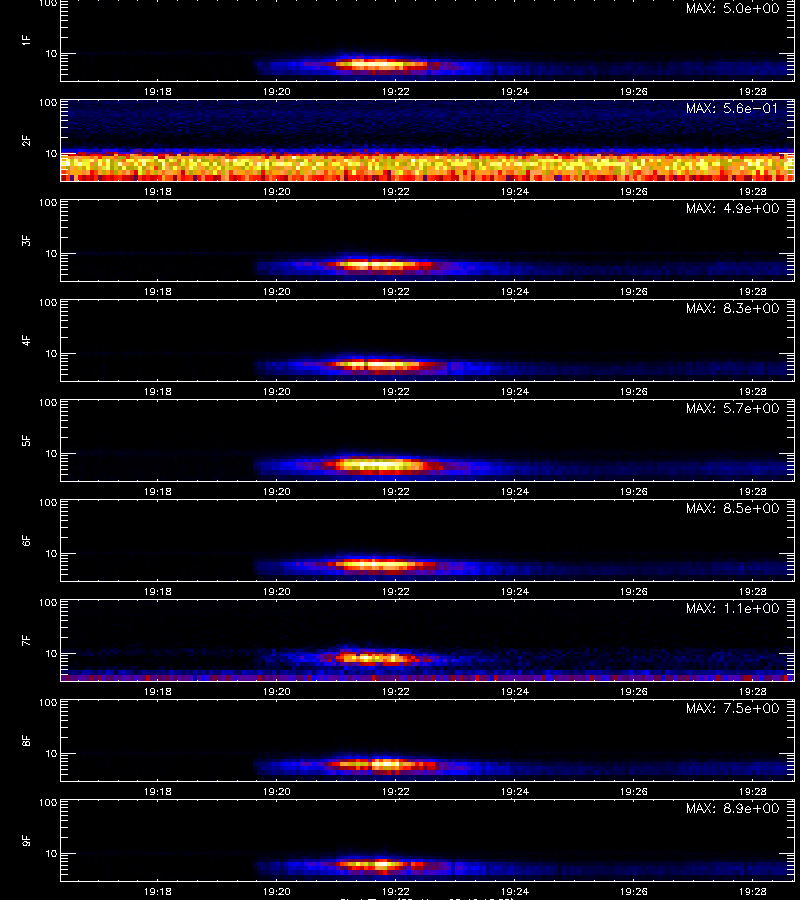
Task: Click the 19:18 time label below panel 9F
Action: 157,891
